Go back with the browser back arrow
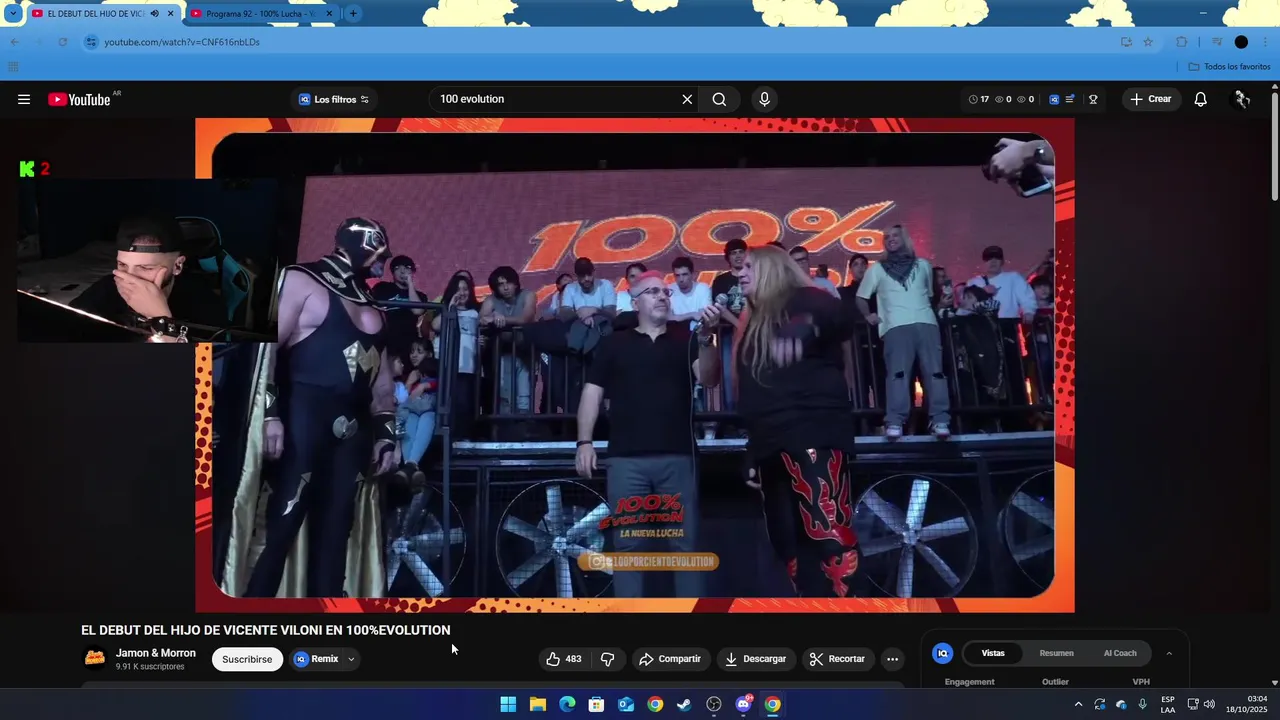Screen dimensions: 1280x720 click(x=14, y=42)
